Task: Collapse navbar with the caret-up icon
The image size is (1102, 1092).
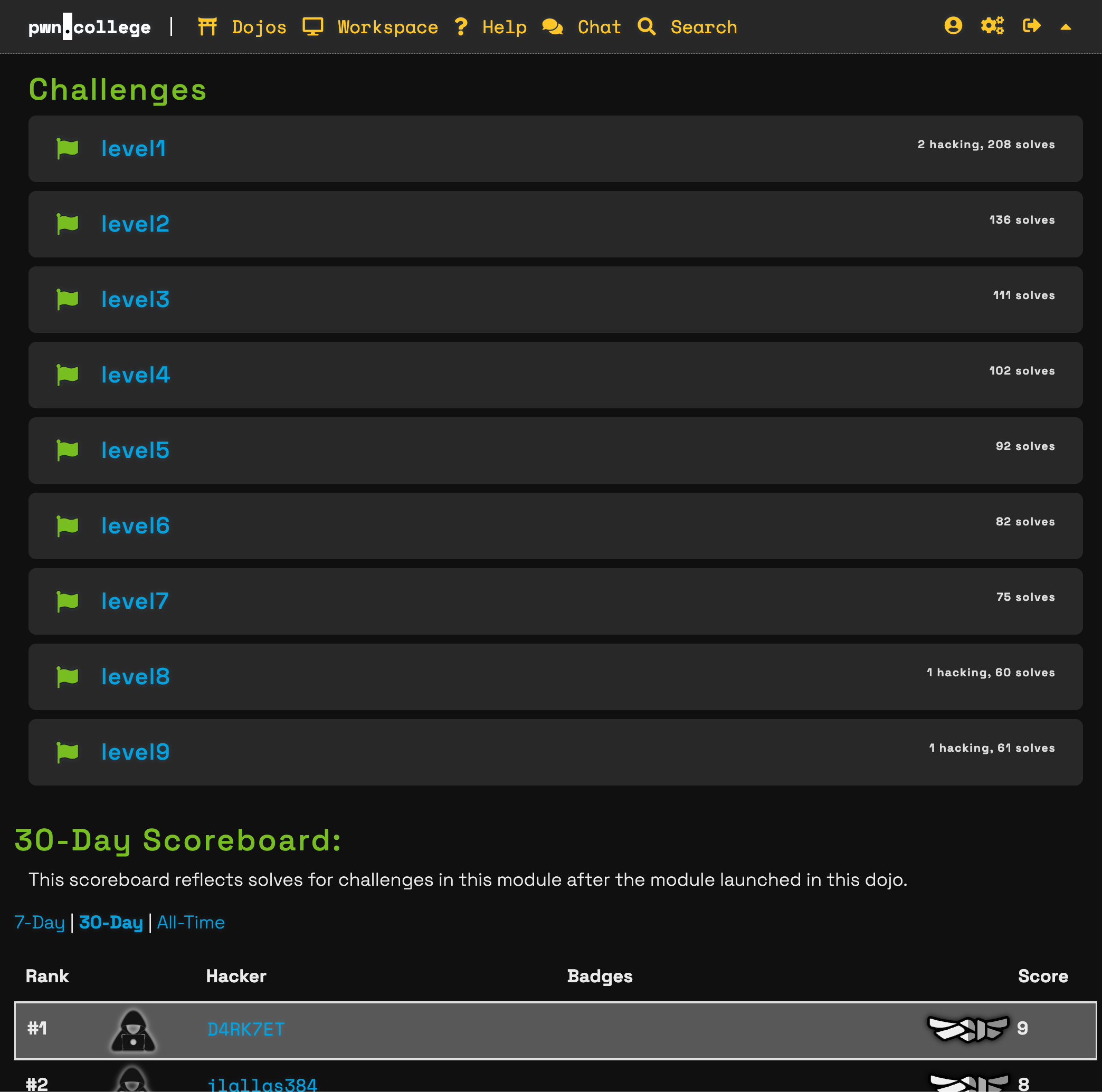Action: [x=1066, y=27]
